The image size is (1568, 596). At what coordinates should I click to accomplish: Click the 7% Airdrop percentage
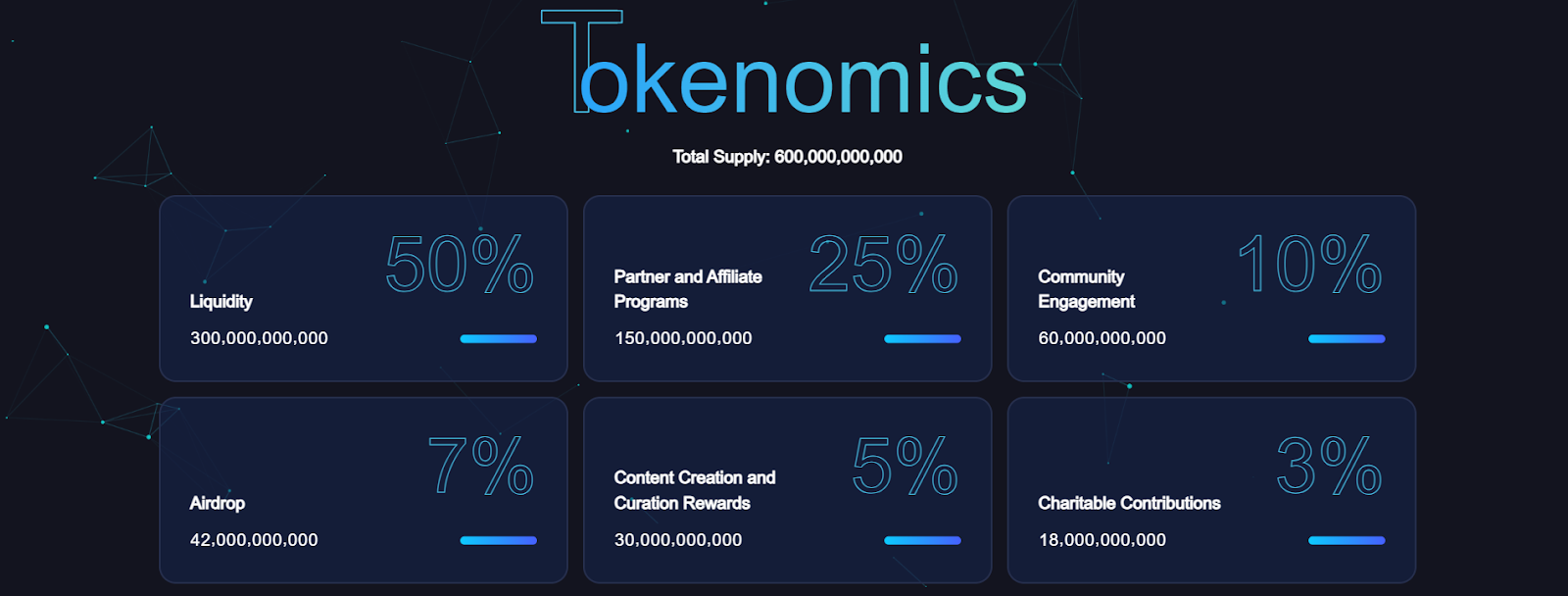[481, 466]
